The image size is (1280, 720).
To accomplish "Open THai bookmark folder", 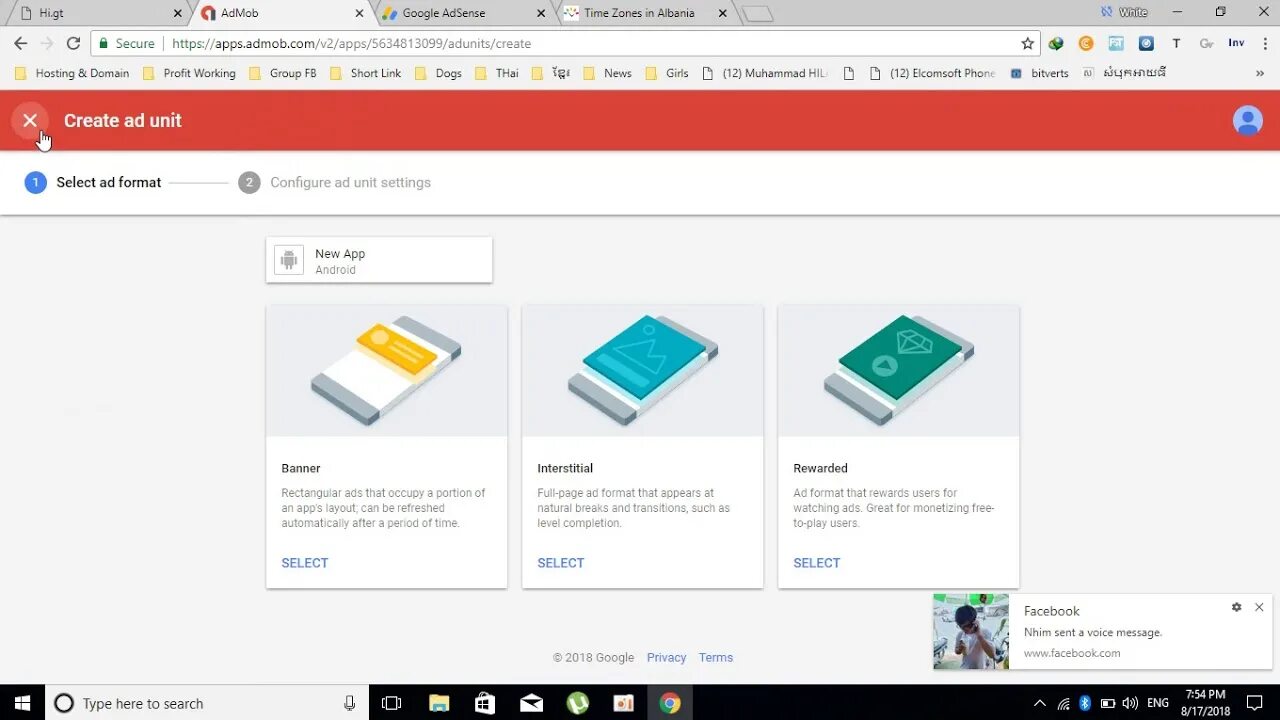I will click(497, 73).
